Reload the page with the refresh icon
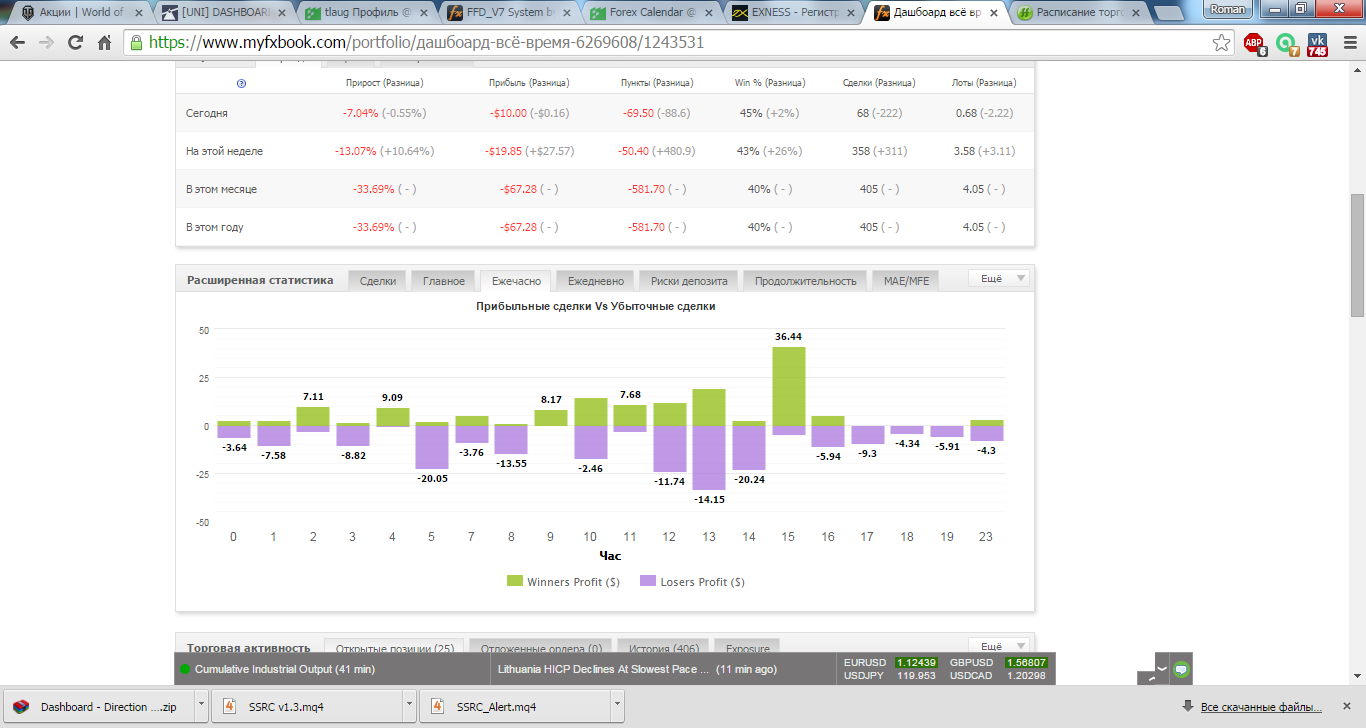The image size is (1366, 728). [x=75, y=43]
